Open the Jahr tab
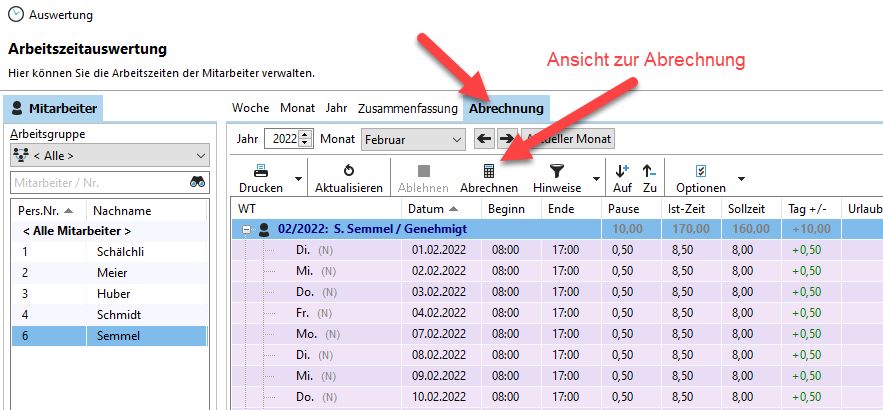The height and width of the screenshot is (410, 883). click(x=336, y=108)
